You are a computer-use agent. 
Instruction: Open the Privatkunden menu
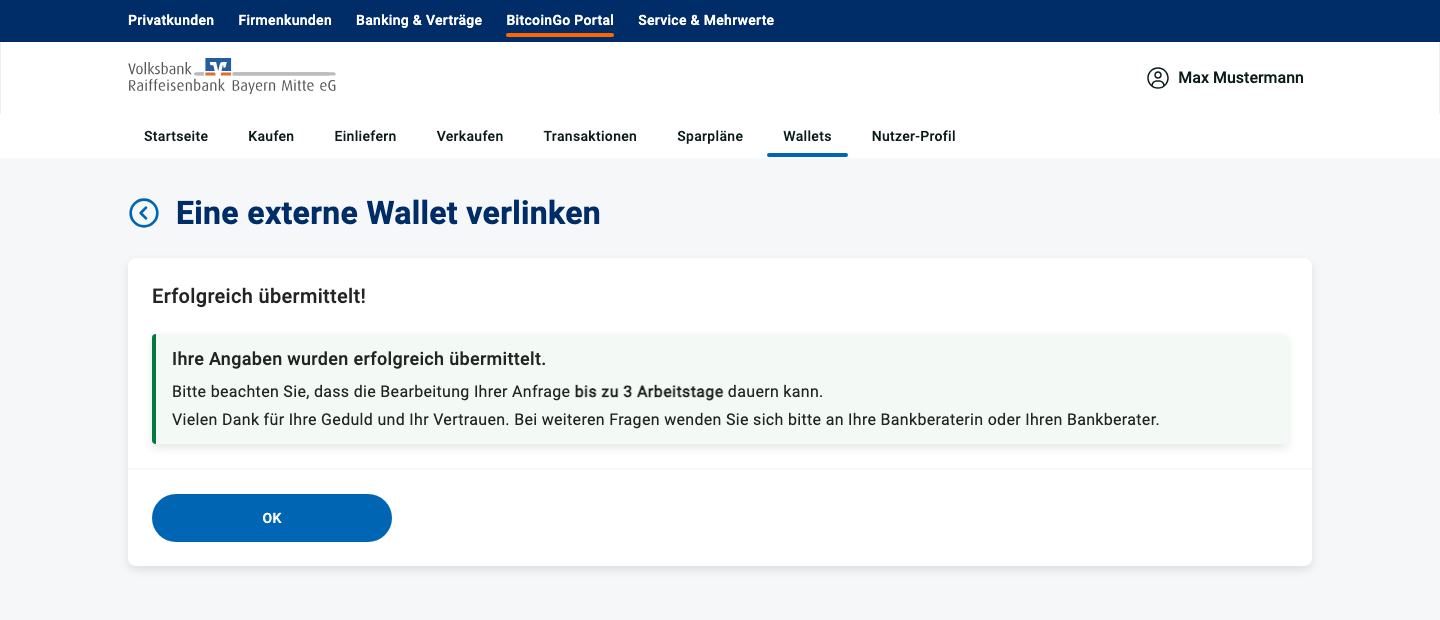point(171,20)
